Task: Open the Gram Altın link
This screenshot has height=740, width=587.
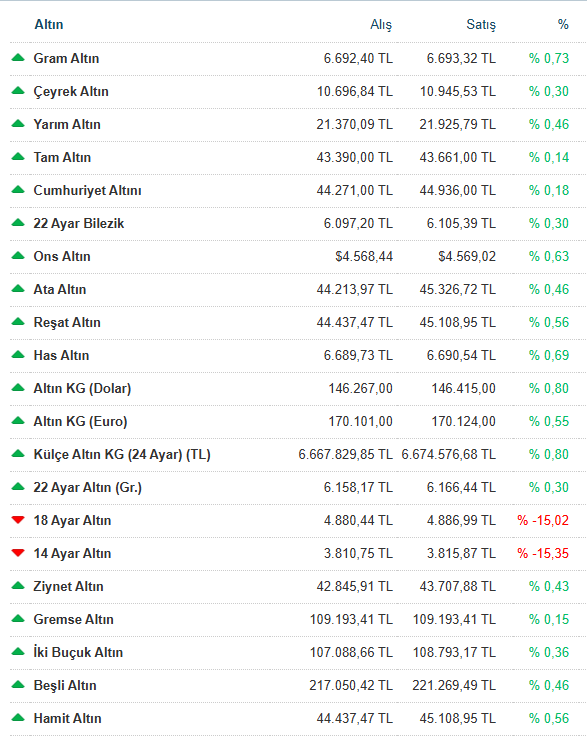Action: pos(66,59)
